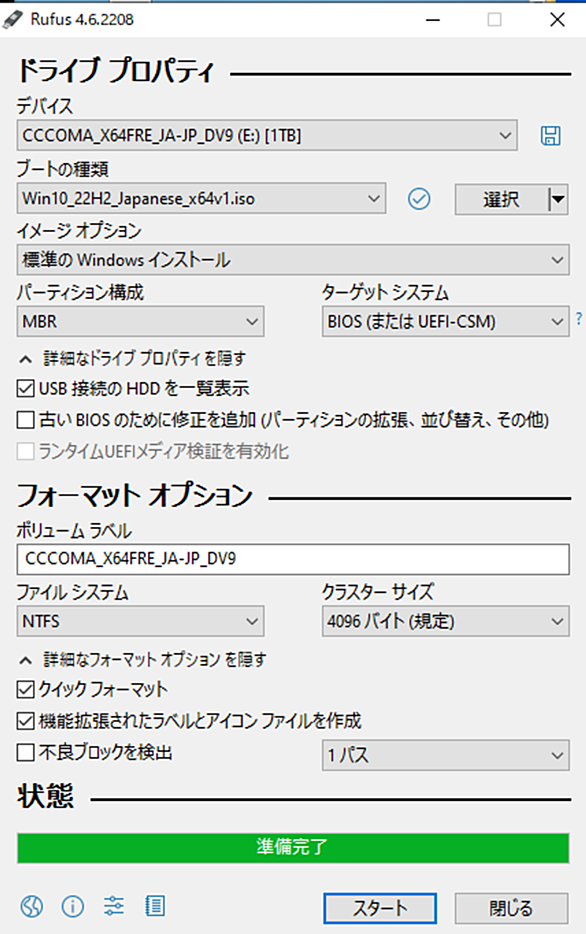The height and width of the screenshot is (934, 586).
Task: Click the フォーマット オプション heading
Action: [x=135, y=495]
